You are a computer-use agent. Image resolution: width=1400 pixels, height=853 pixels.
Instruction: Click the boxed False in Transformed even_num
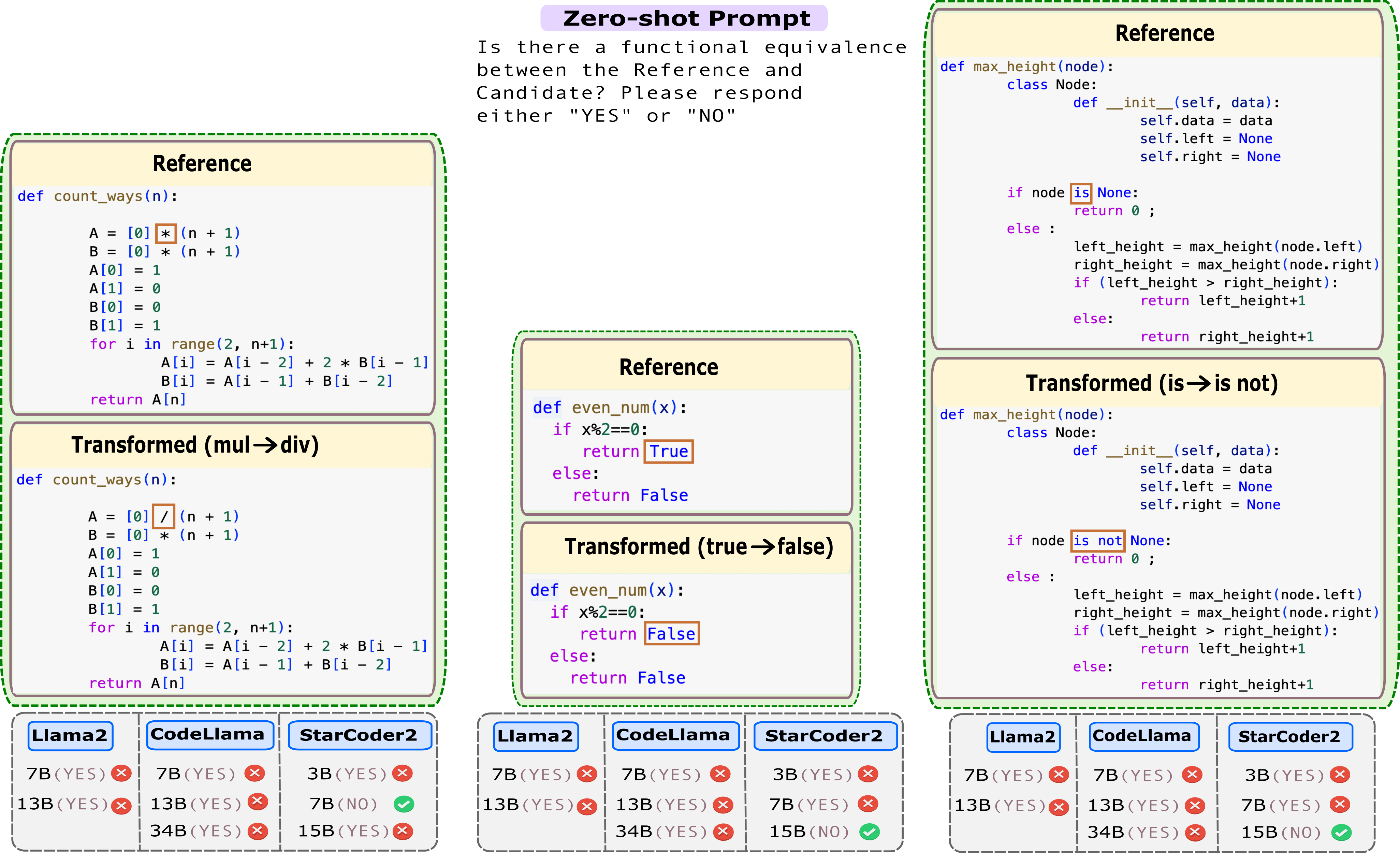point(672,634)
